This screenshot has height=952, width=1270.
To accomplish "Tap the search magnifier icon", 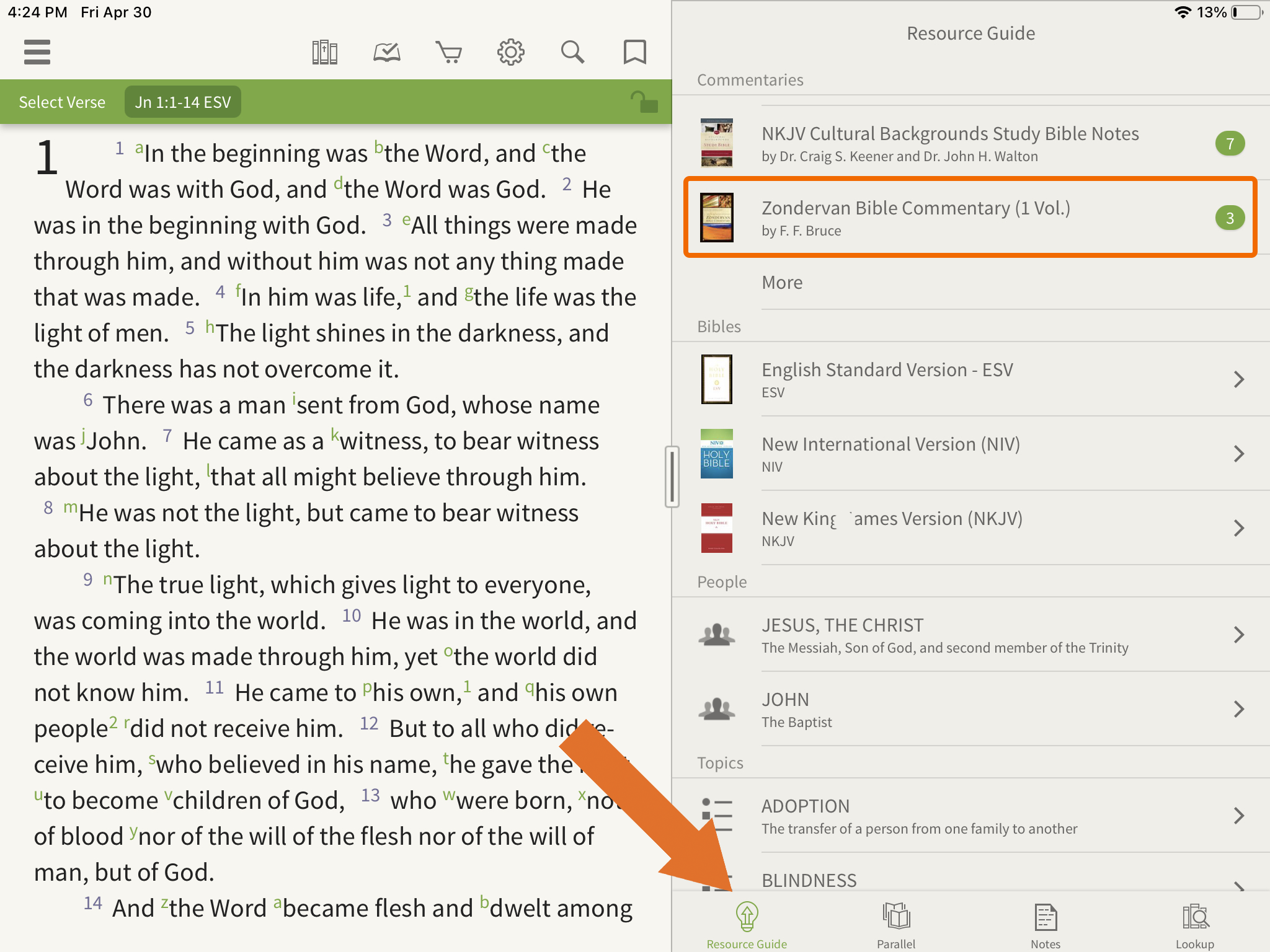I will tap(572, 52).
